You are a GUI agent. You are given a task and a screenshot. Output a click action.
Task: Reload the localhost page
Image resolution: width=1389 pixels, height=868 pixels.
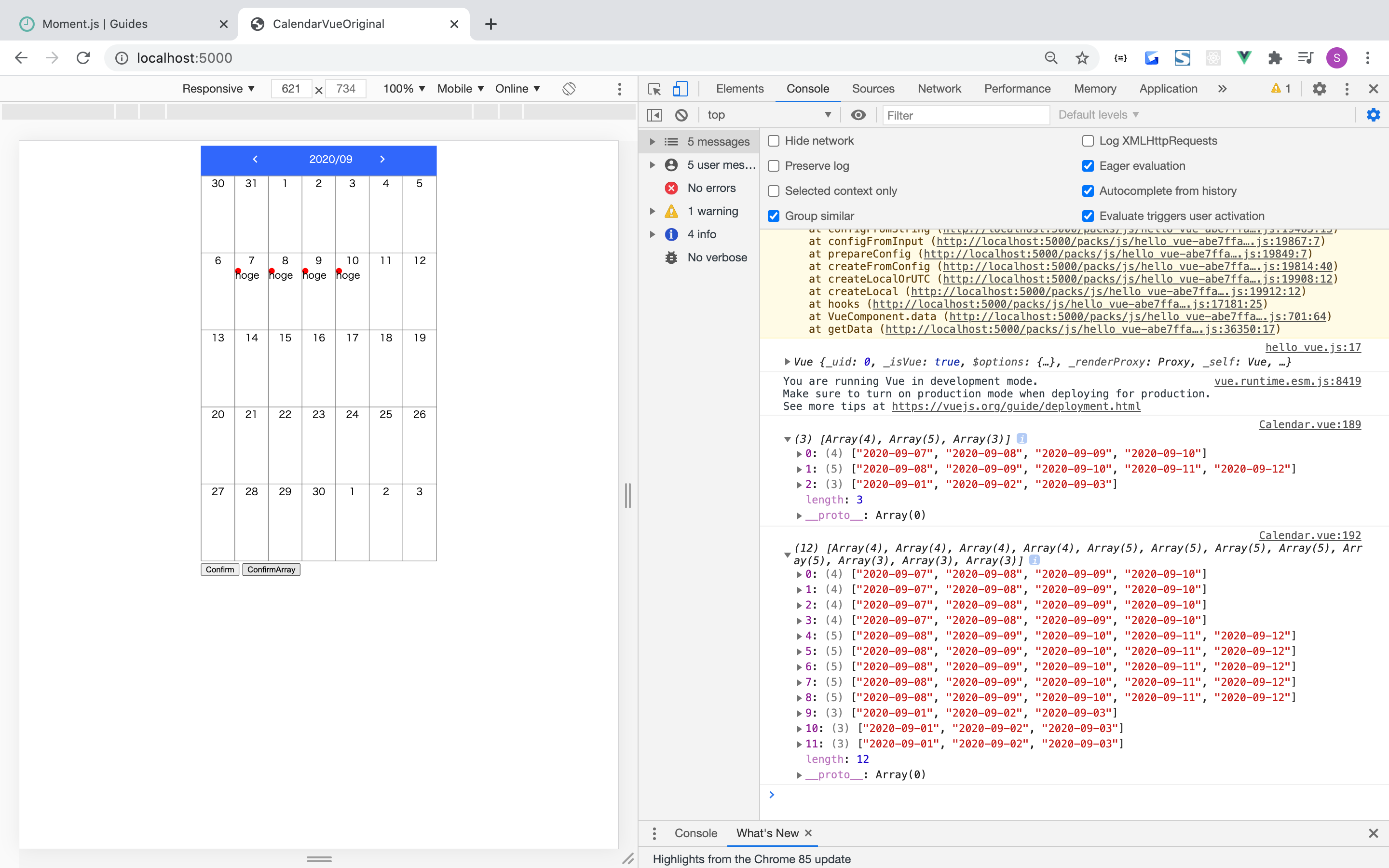tap(83, 58)
